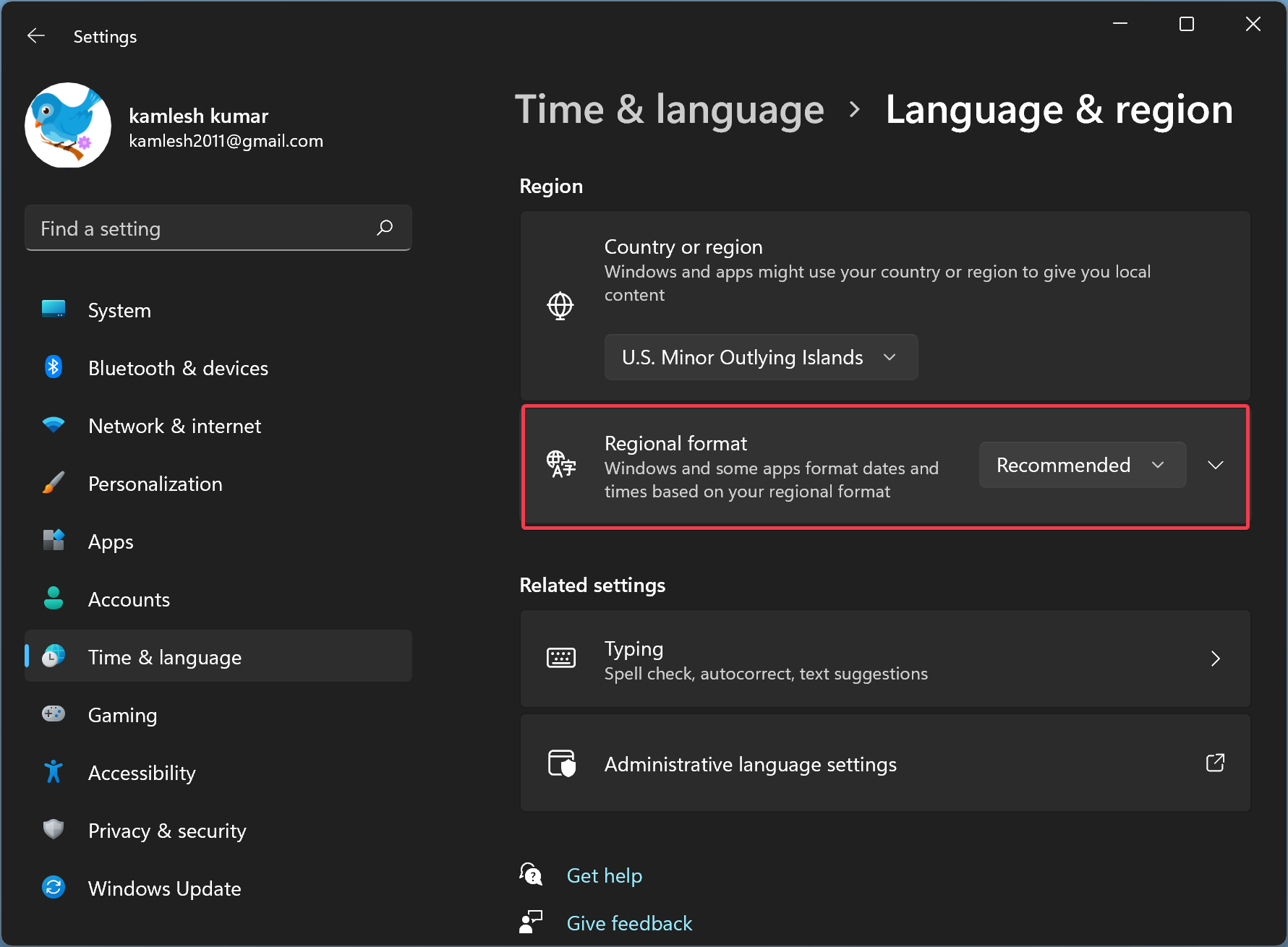
Task: Click Administrative language settings shield icon
Action: (562, 763)
